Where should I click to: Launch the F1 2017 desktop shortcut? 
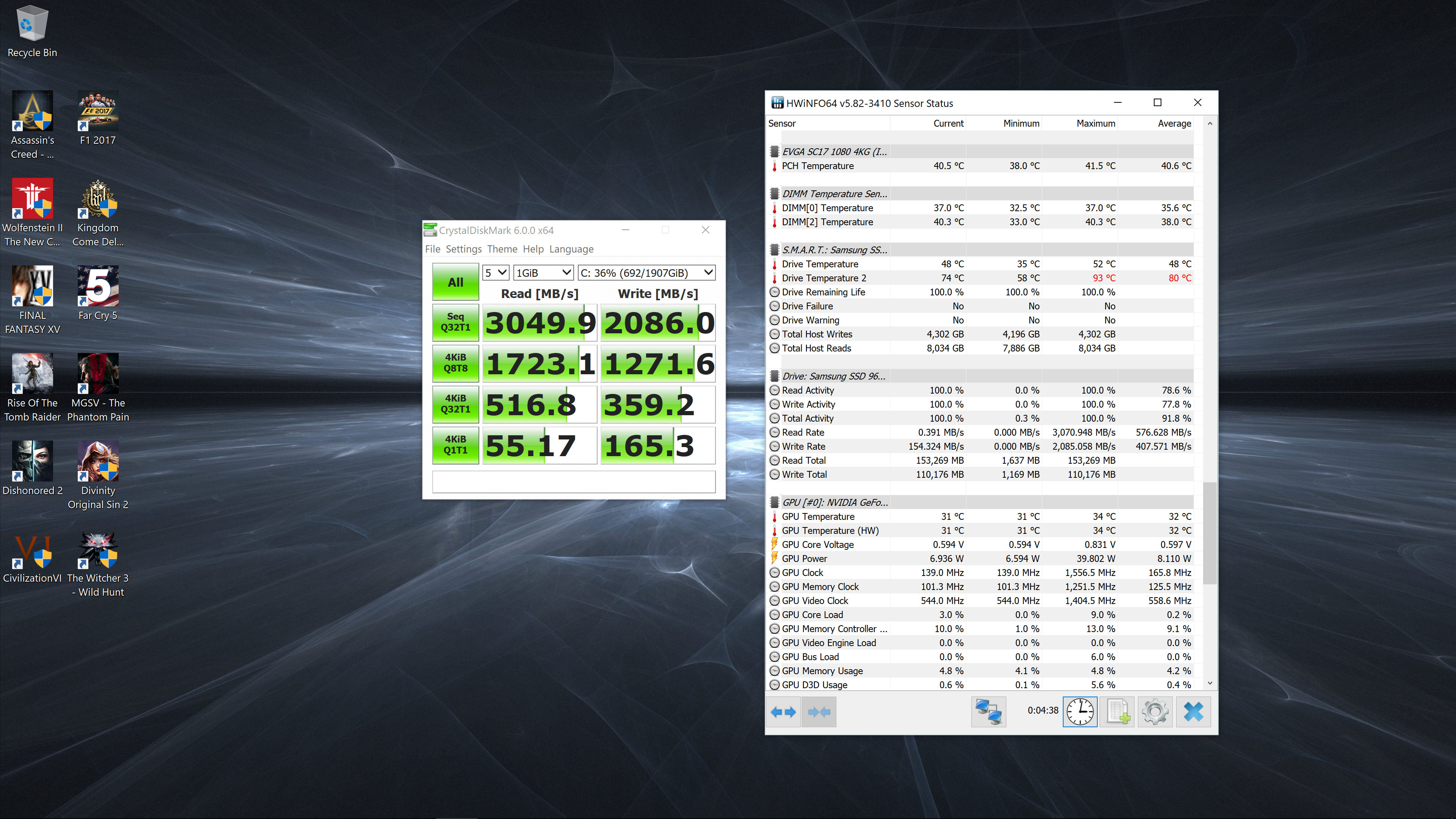point(98,118)
